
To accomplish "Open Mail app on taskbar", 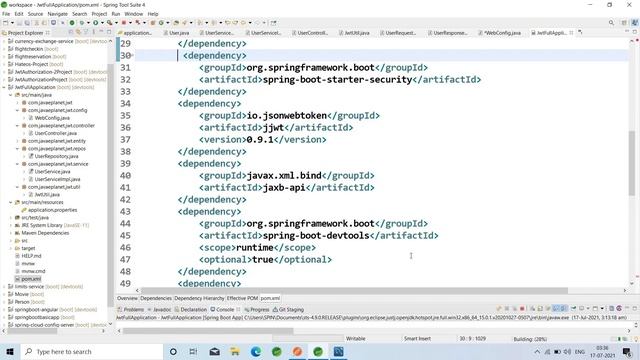I will click(x=215, y=351).
